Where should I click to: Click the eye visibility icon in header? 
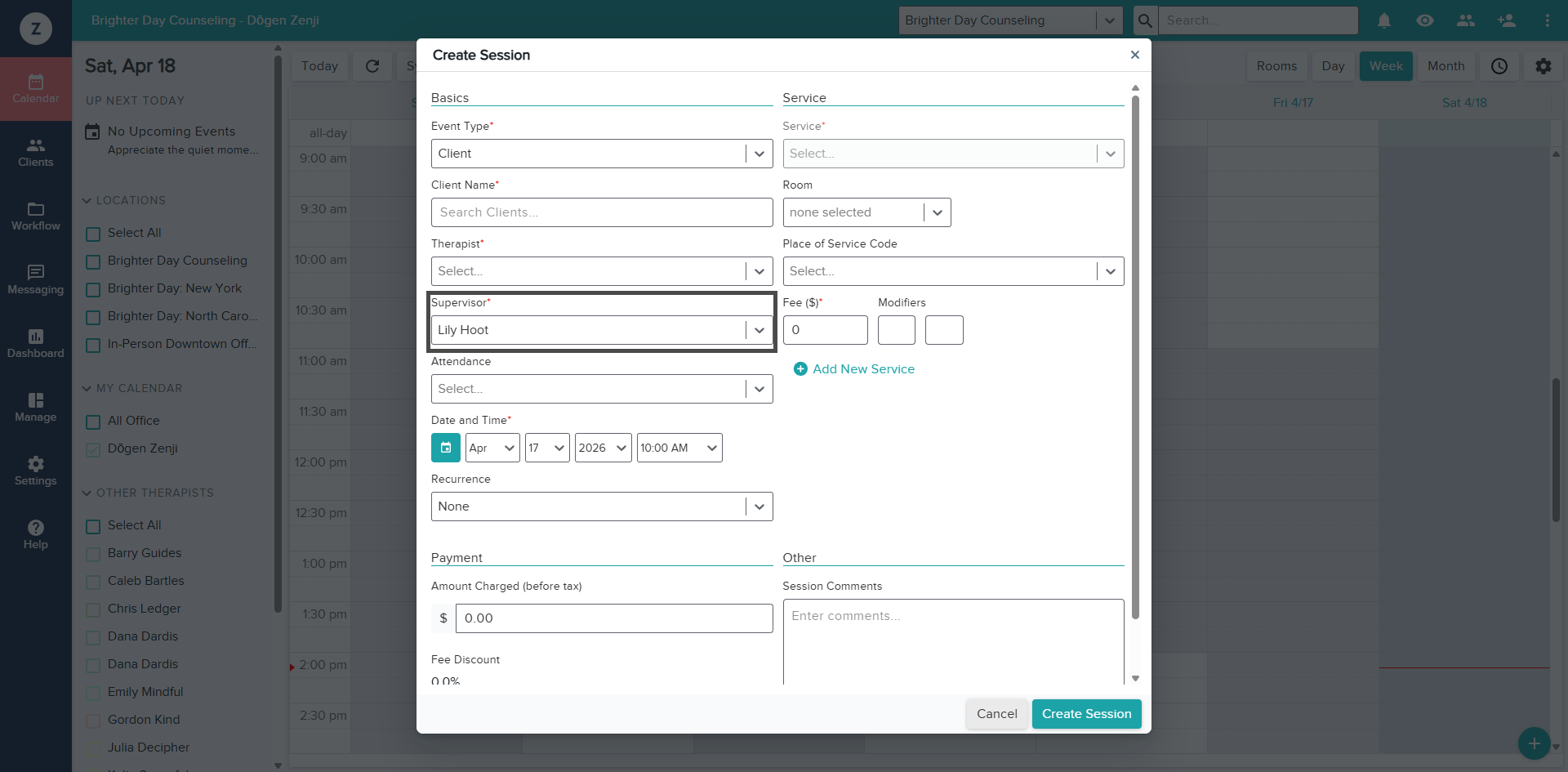tap(1425, 20)
